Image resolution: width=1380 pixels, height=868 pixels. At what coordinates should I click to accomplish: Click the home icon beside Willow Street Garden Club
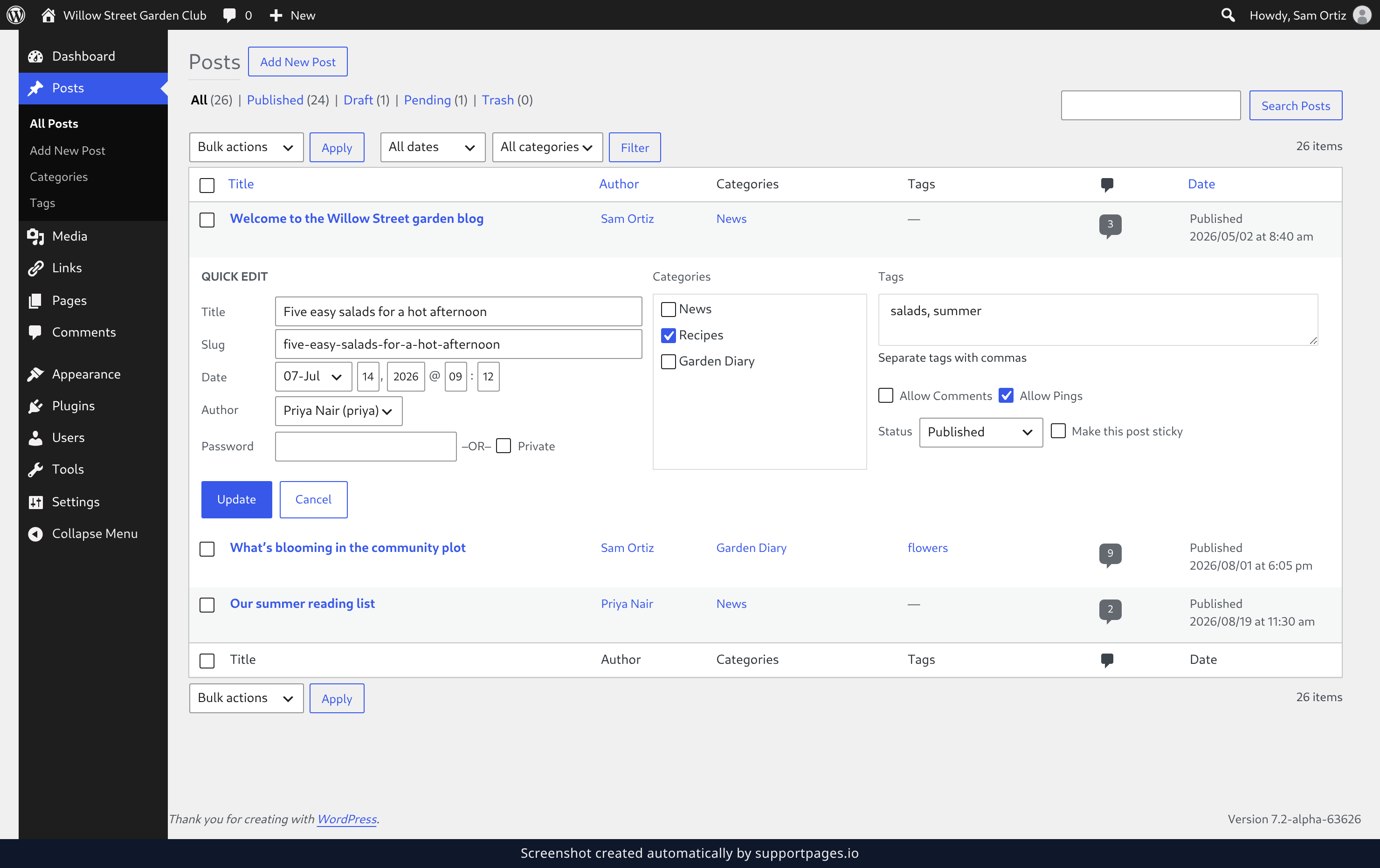48,15
